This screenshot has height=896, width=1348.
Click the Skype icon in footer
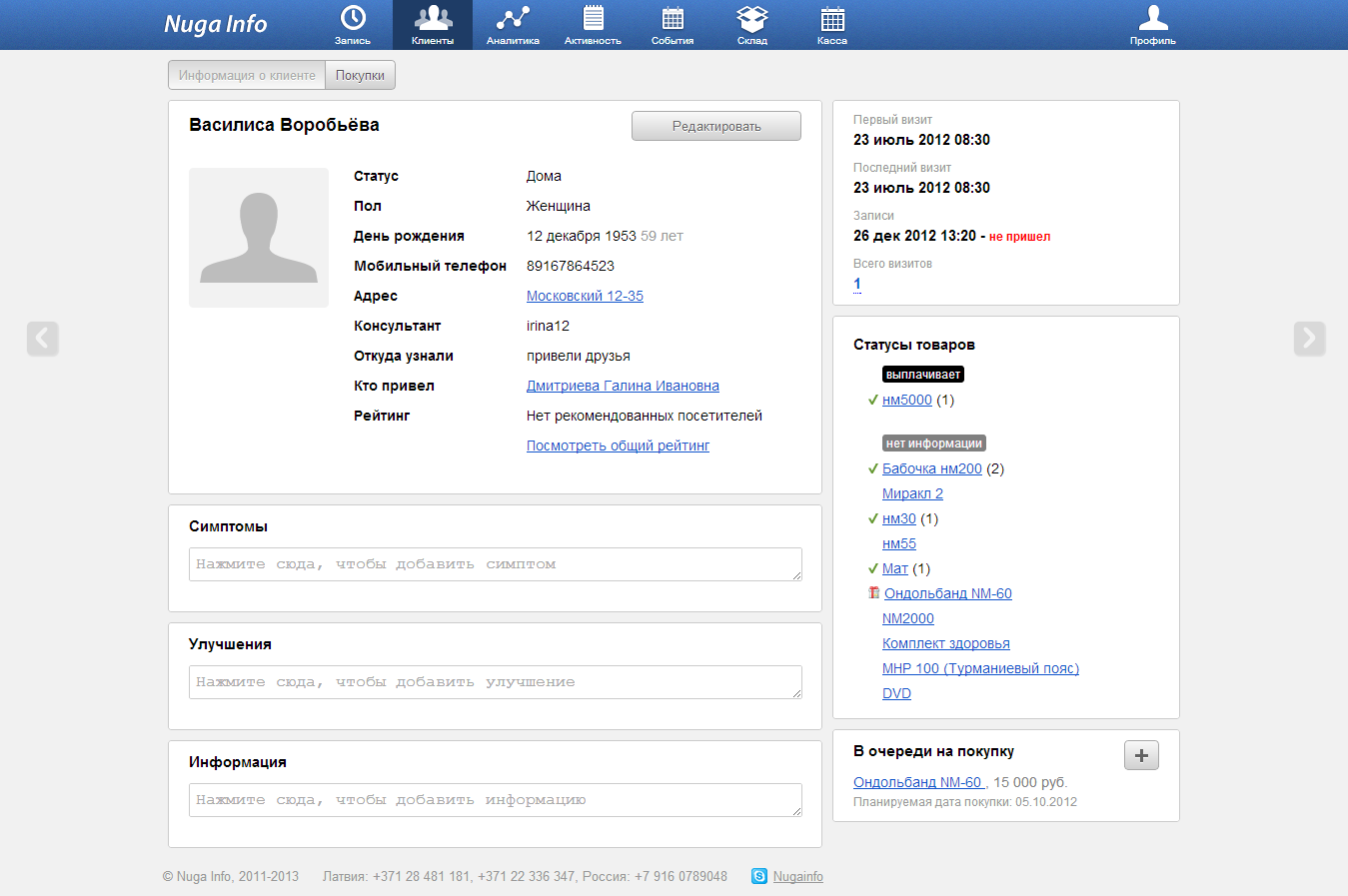pyautogui.click(x=759, y=876)
